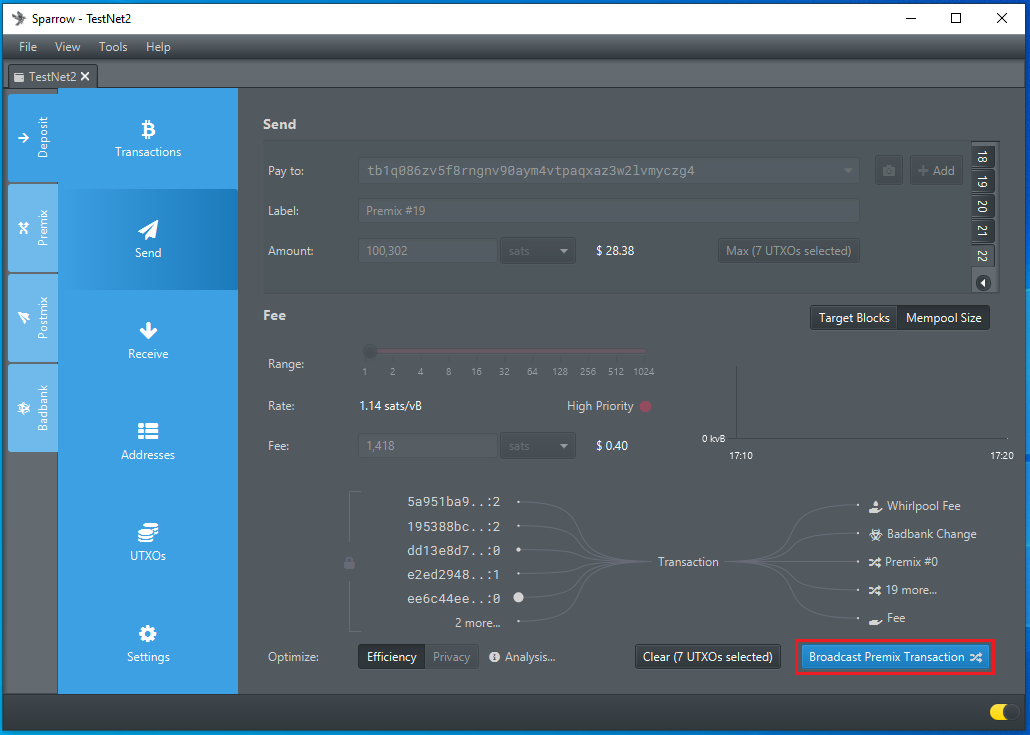The width and height of the screenshot is (1030, 735).
Task: Open the File menu
Action: coord(28,47)
